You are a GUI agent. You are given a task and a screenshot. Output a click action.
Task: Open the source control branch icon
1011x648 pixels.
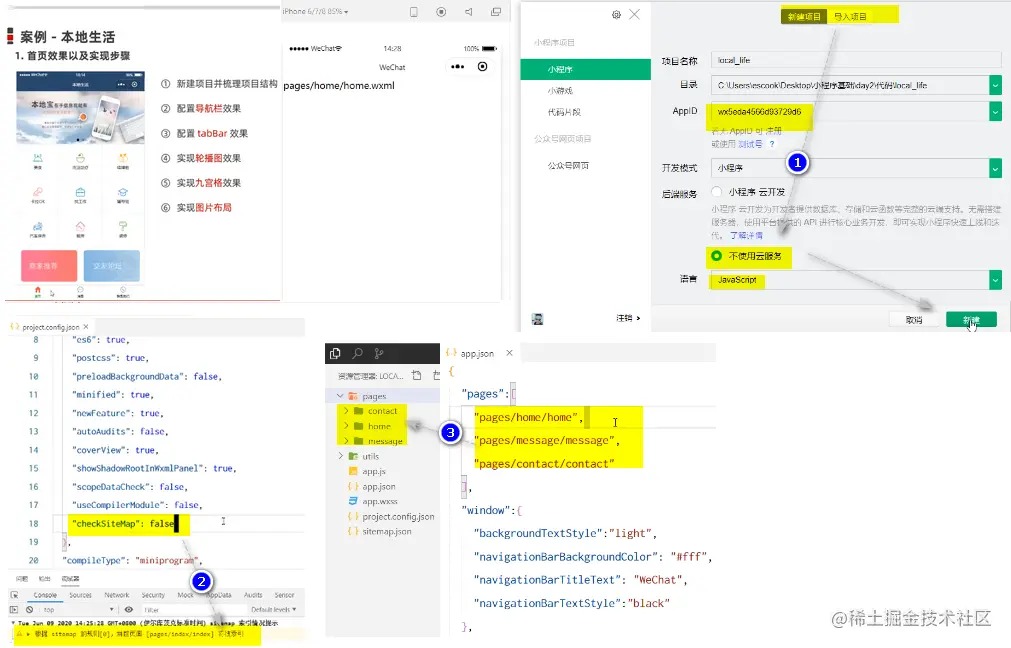(x=379, y=353)
